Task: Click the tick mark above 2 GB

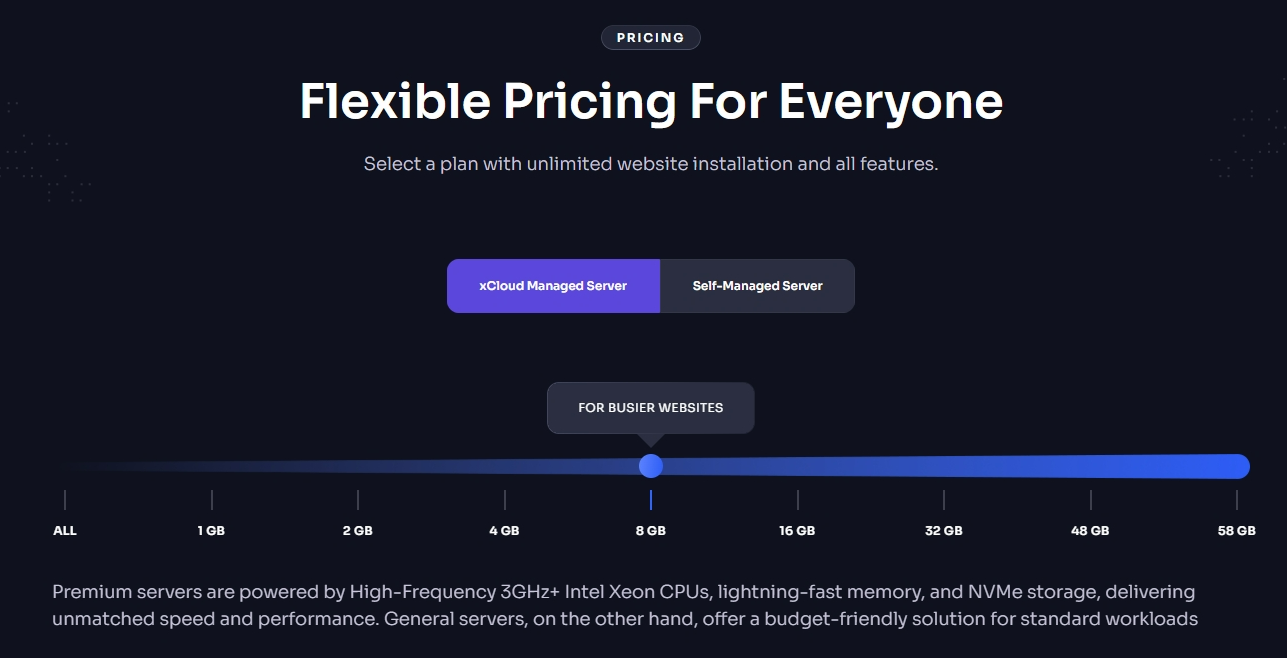Action: coord(358,500)
